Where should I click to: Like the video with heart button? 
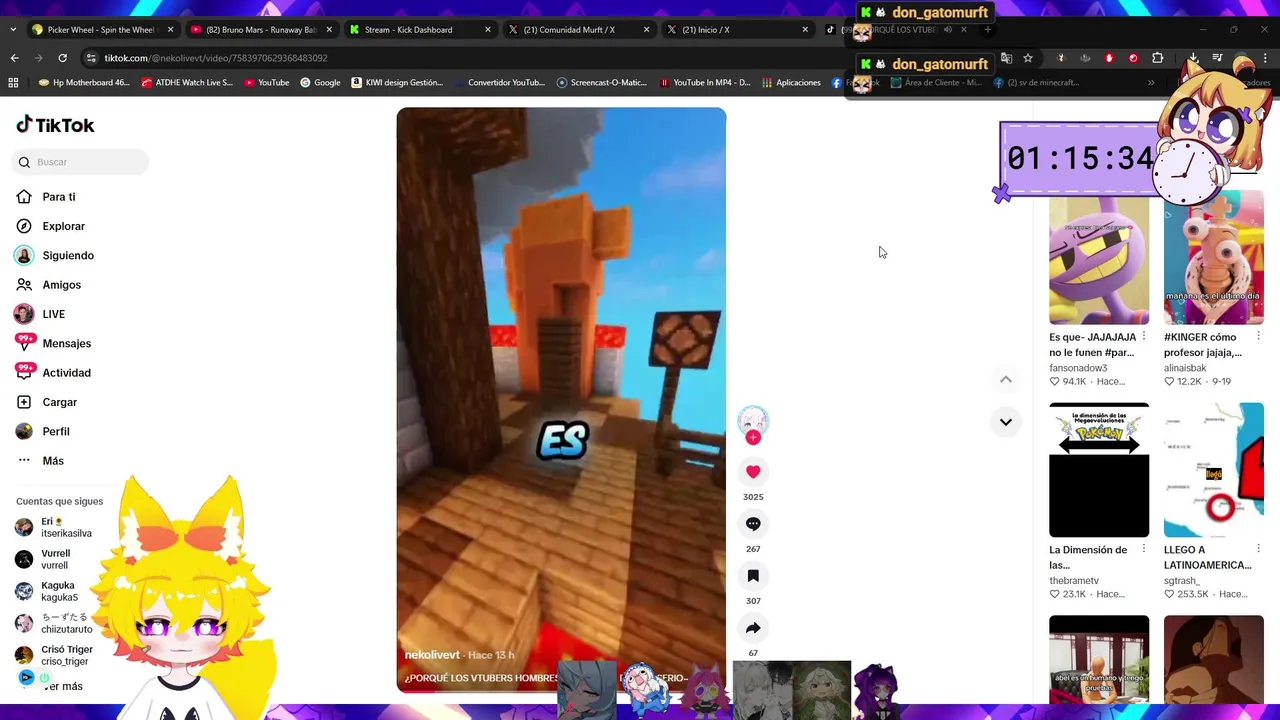coord(753,472)
